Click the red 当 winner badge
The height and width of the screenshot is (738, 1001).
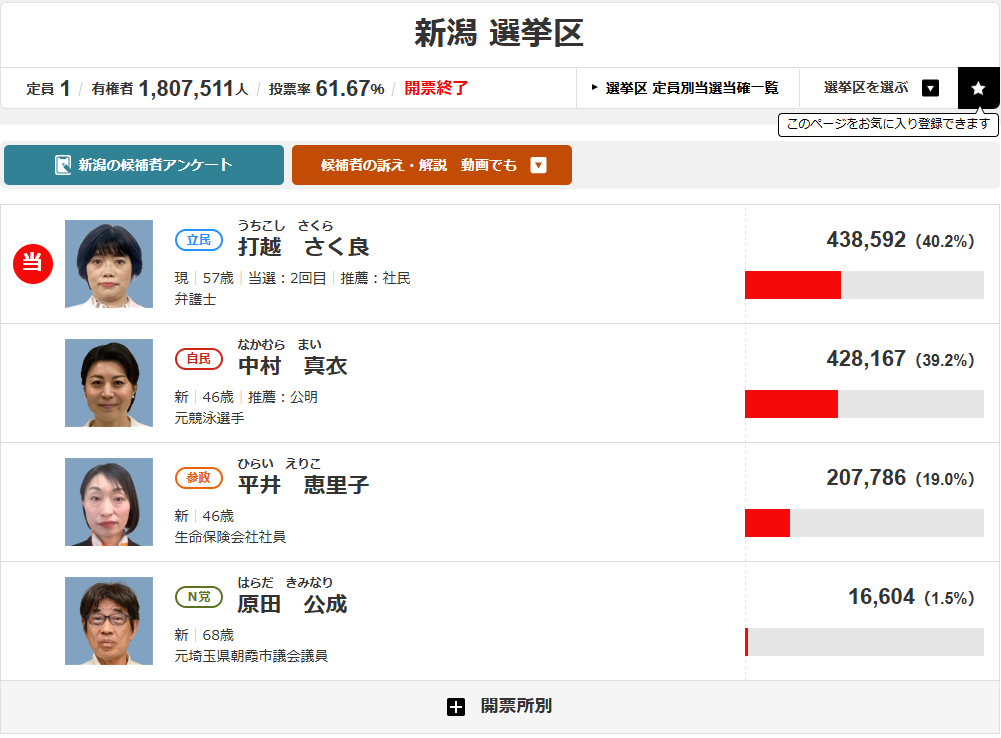coord(33,264)
